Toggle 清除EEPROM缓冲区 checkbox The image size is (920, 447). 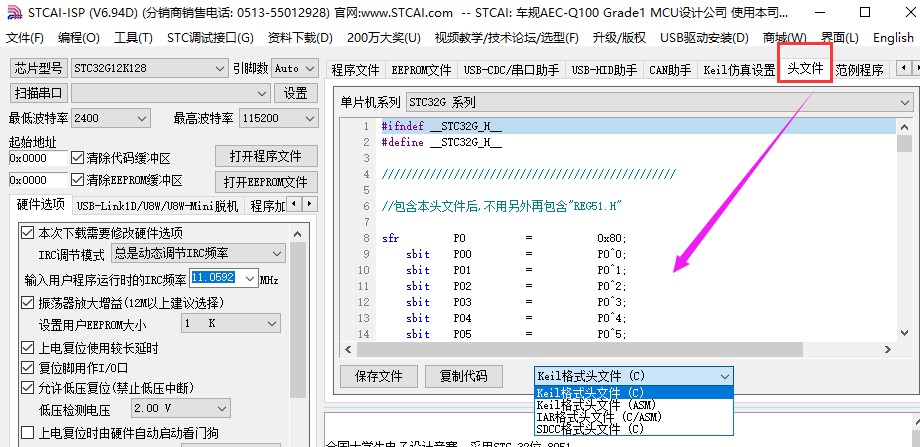tap(77, 180)
